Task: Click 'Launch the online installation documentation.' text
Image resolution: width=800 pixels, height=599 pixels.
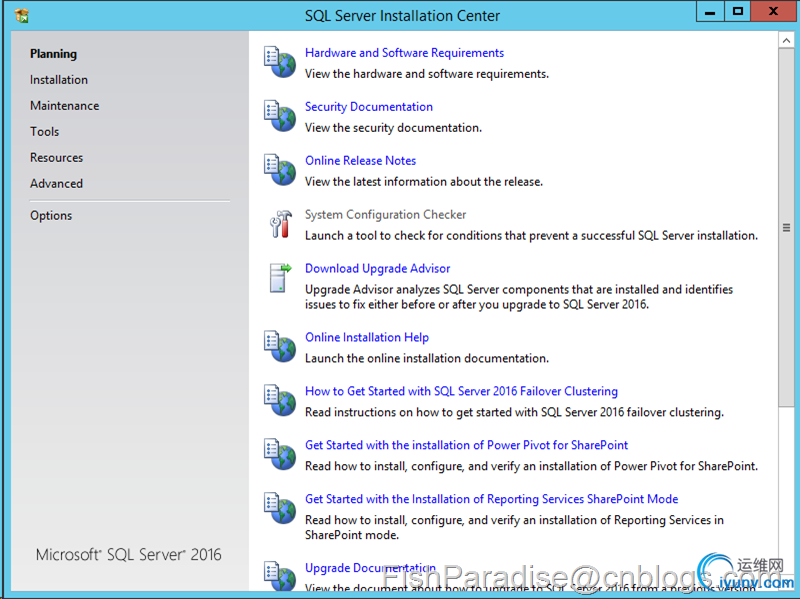Action: (427, 358)
